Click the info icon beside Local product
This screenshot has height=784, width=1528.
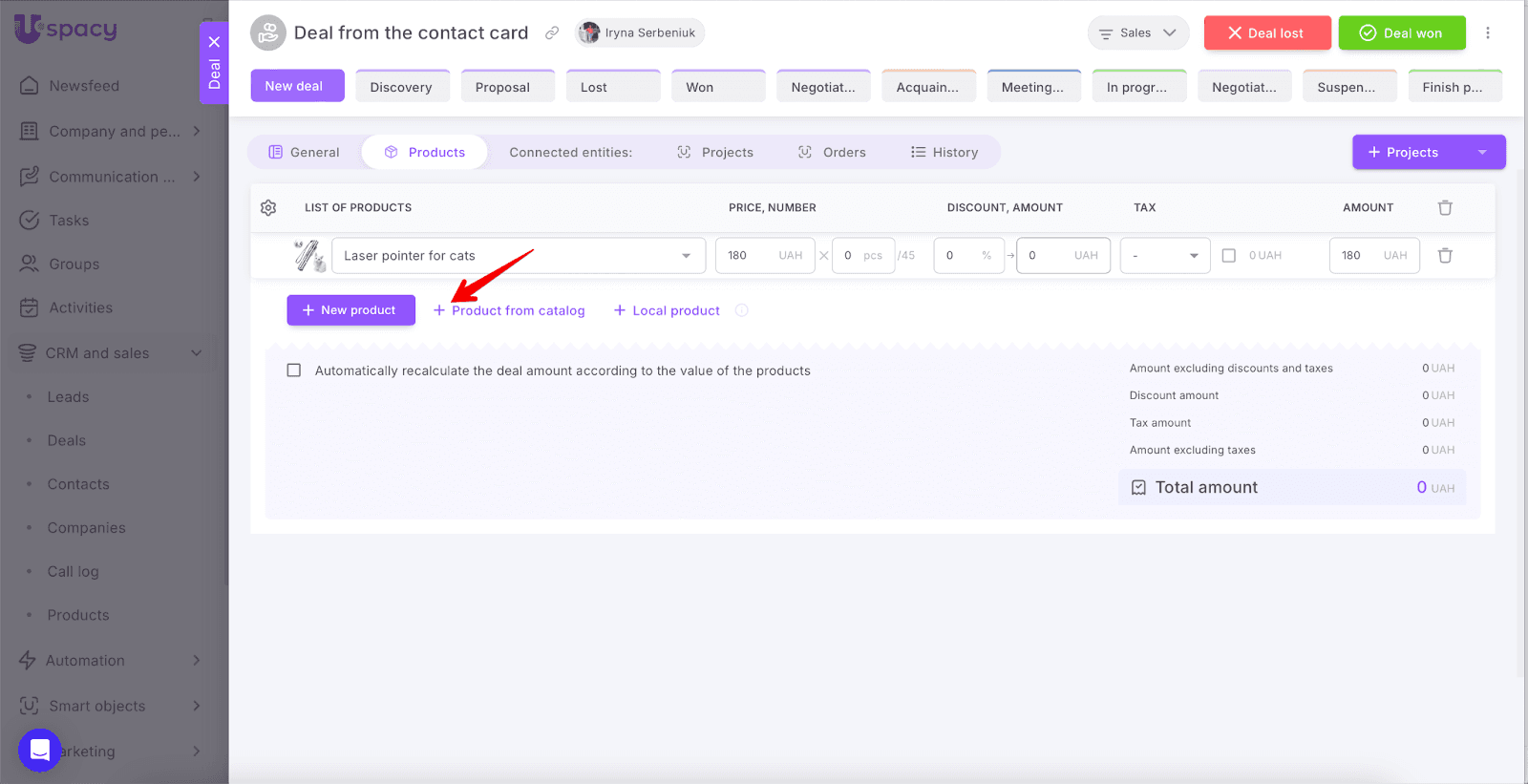pos(742,310)
